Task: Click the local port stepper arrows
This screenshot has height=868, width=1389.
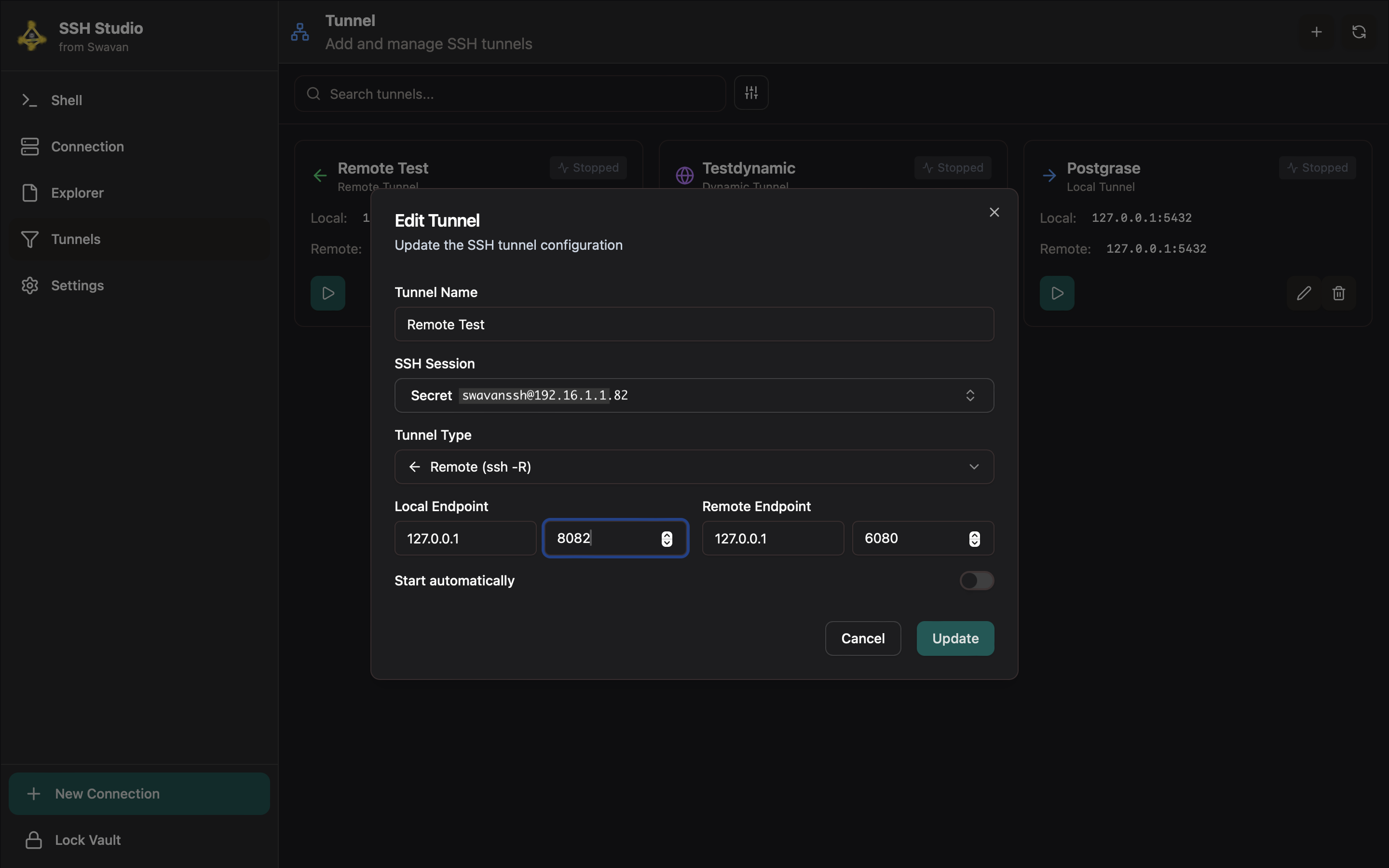Action: (x=667, y=539)
